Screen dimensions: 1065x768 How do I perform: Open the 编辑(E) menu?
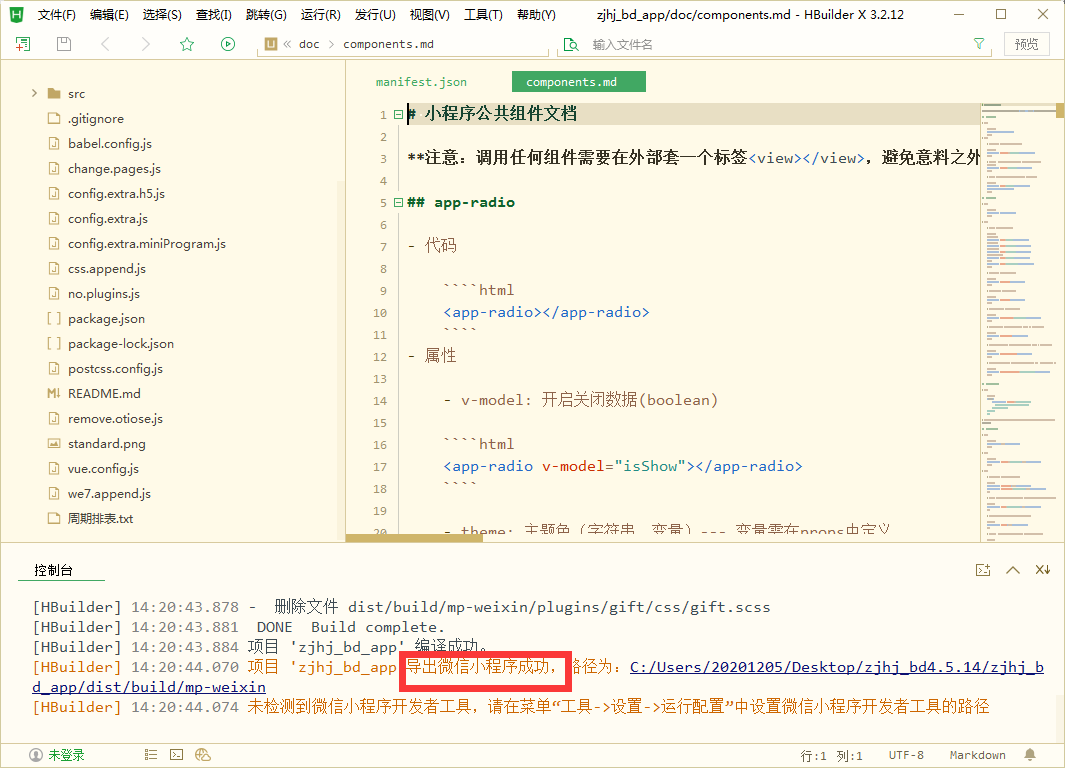[109, 14]
